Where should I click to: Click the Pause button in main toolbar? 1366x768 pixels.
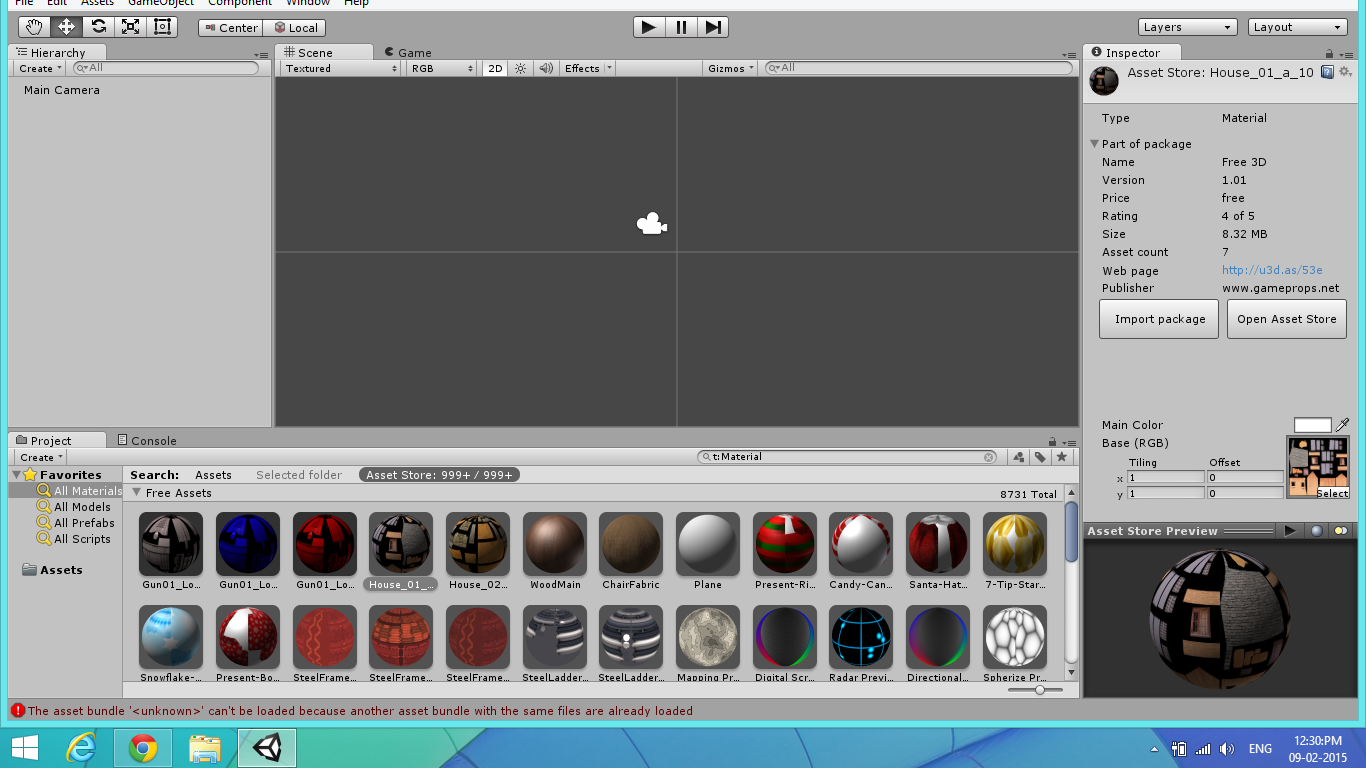coord(681,27)
